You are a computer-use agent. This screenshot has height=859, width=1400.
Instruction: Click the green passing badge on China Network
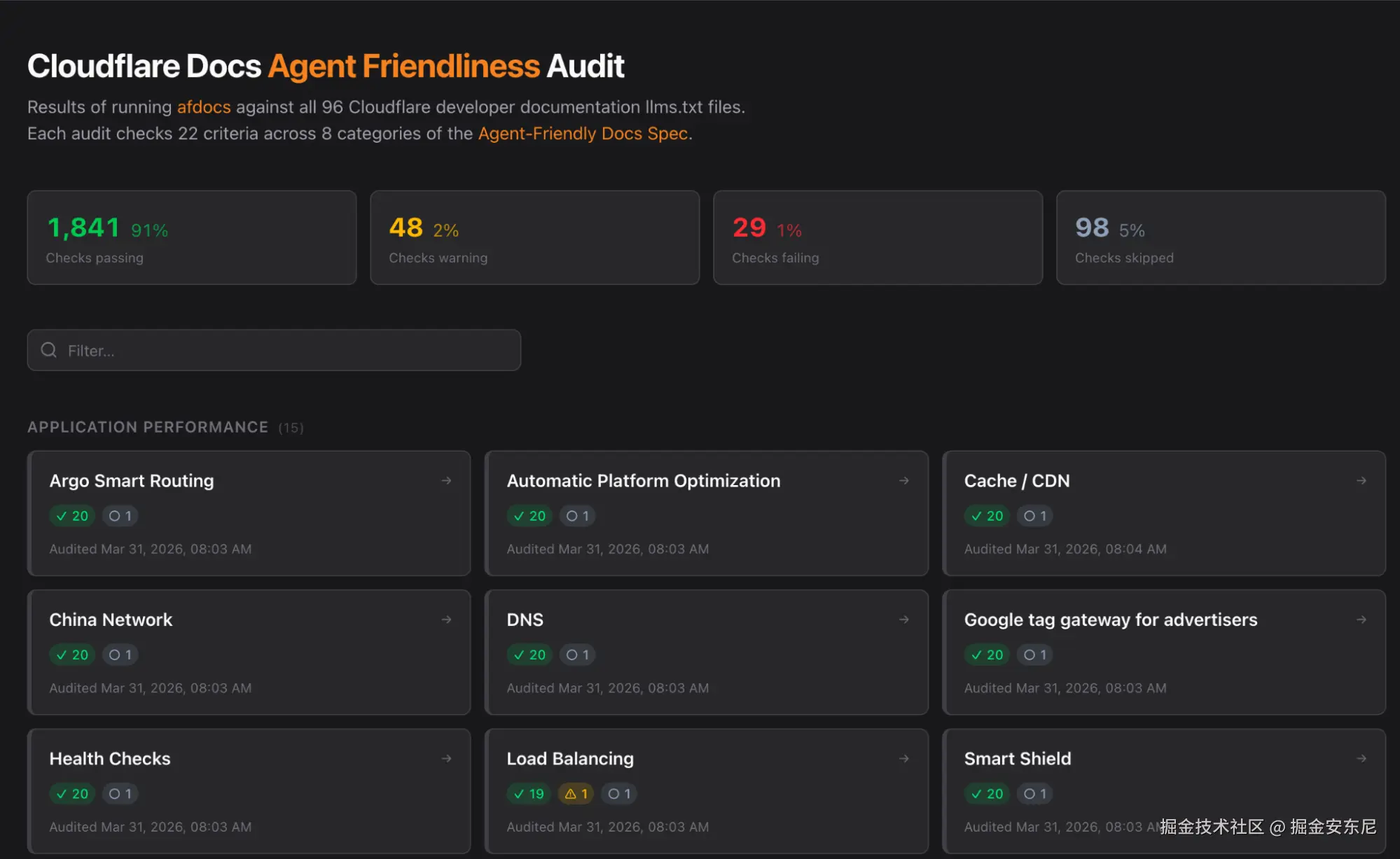click(72, 655)
